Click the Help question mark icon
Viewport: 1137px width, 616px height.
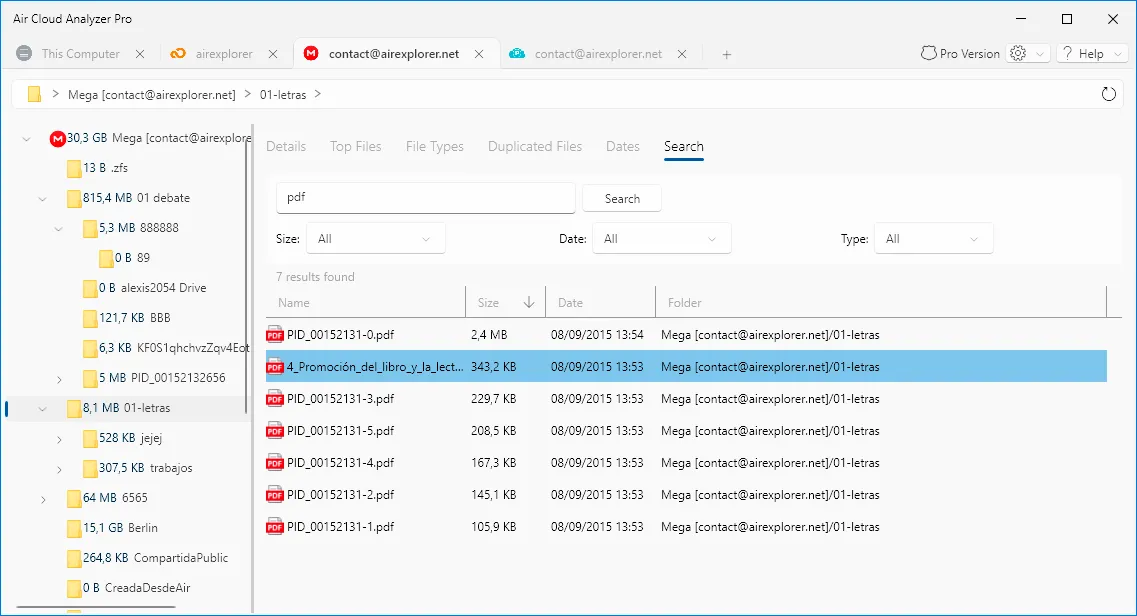(1067, 54)
